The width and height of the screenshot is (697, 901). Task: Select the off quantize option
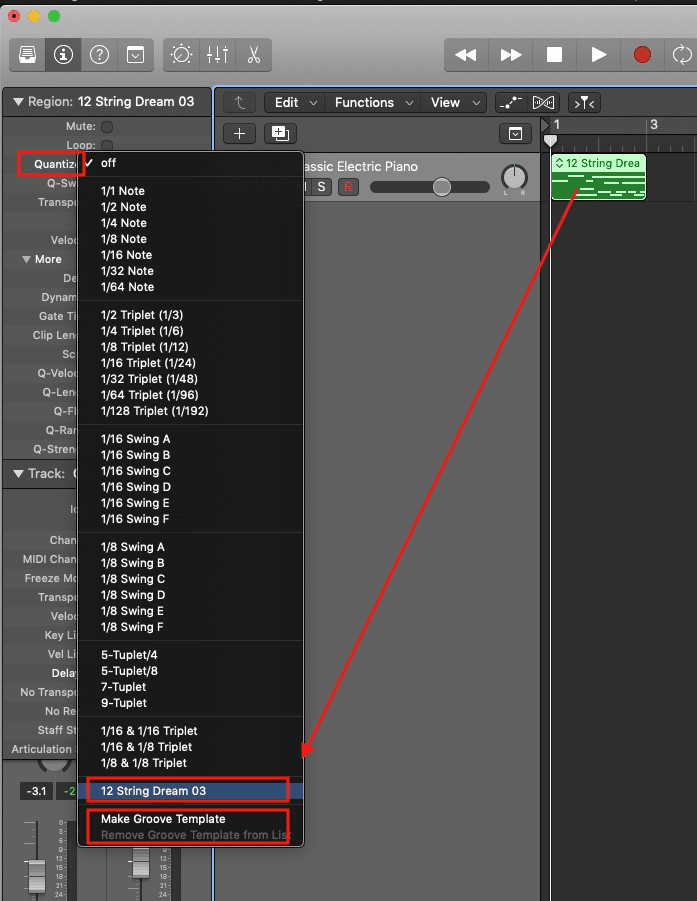[x=190, y=163]
